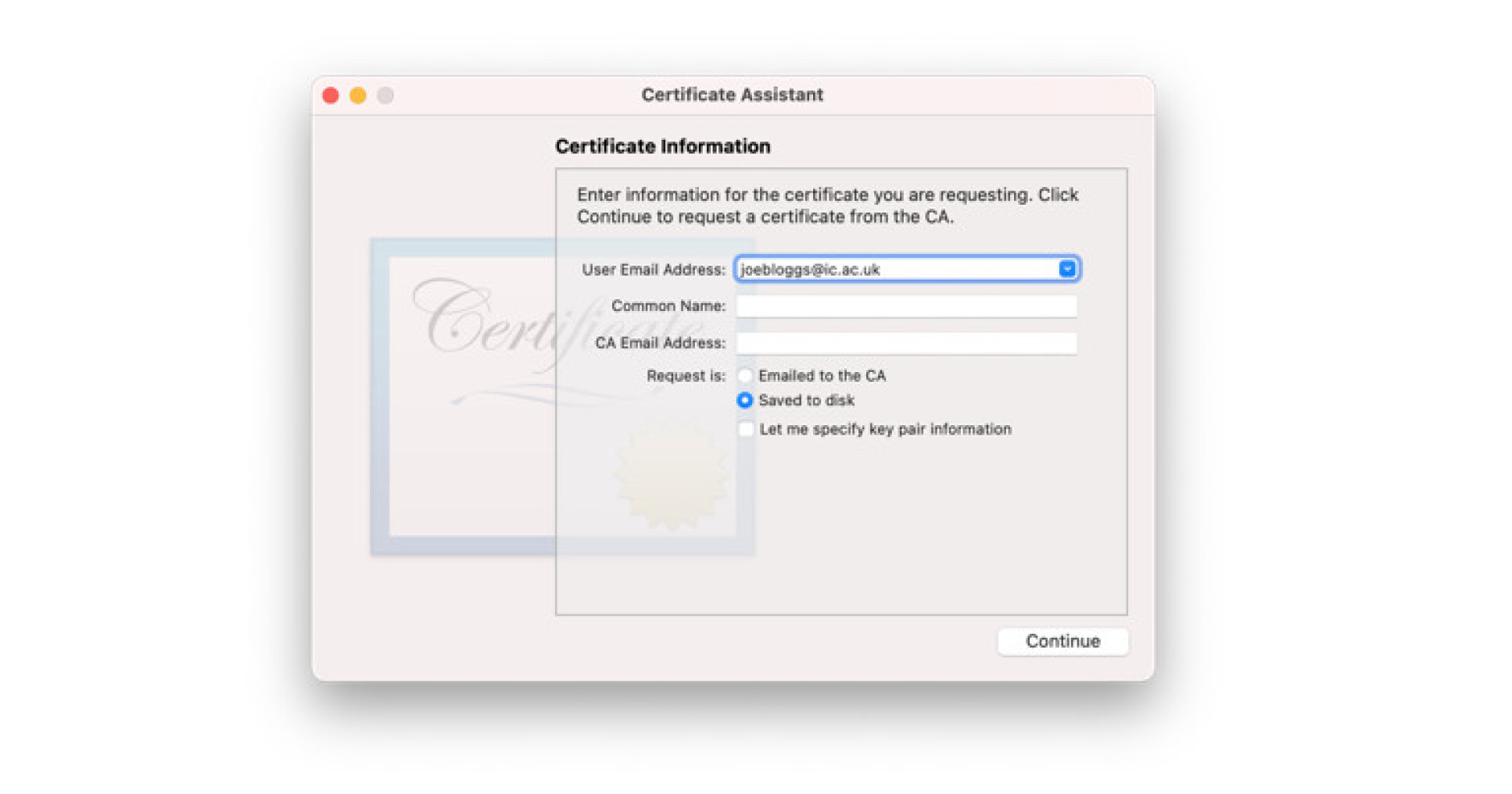Click the Common Name label

(x=668, y=306)
